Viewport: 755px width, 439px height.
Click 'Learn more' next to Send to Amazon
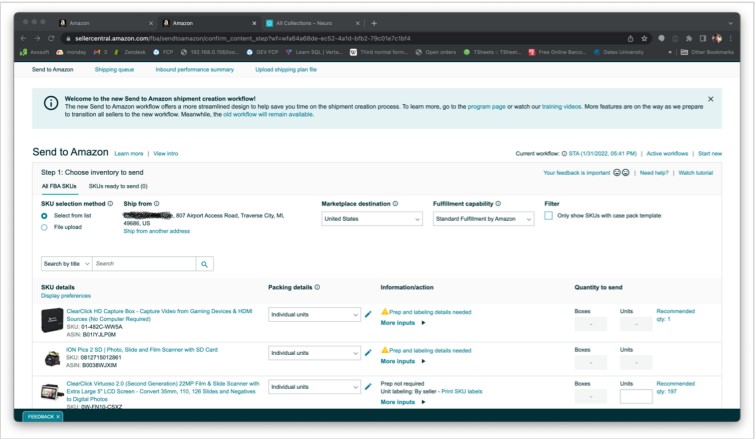pyautogui.click(x=129, y=154)
